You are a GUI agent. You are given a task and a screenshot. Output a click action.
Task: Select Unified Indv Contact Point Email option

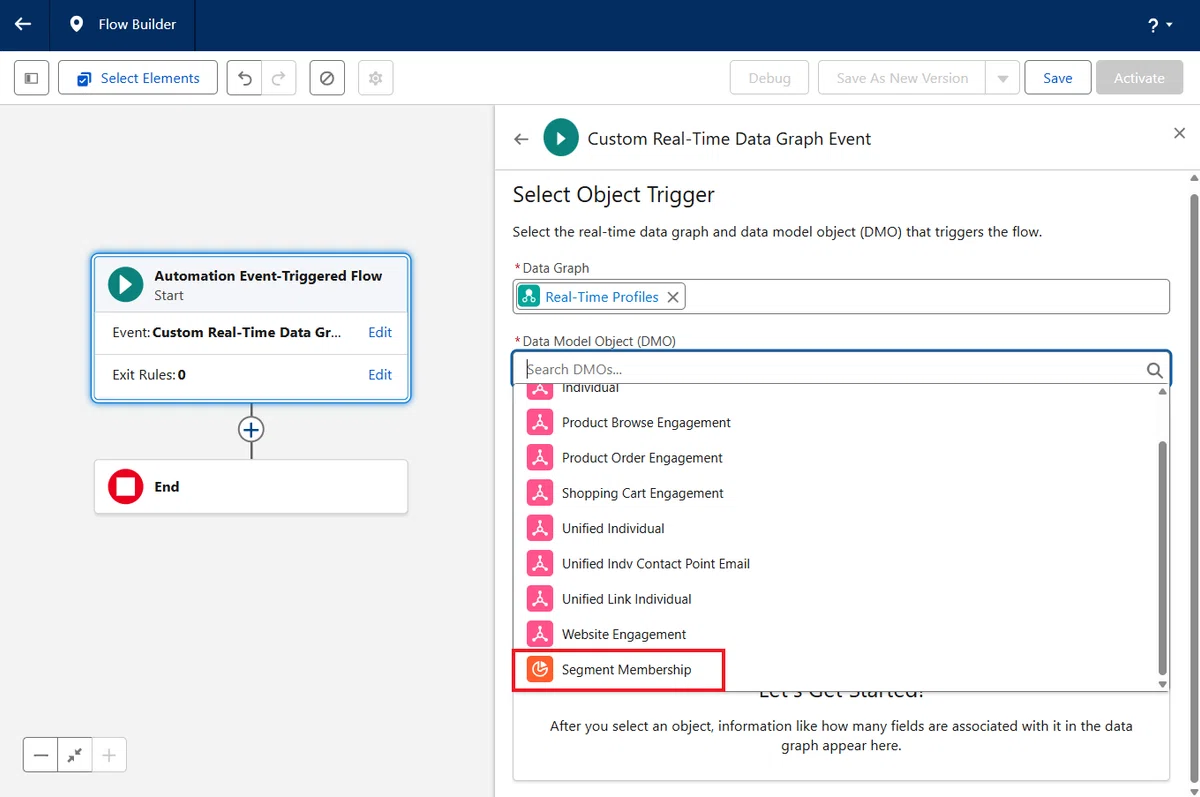click(837, 563)
